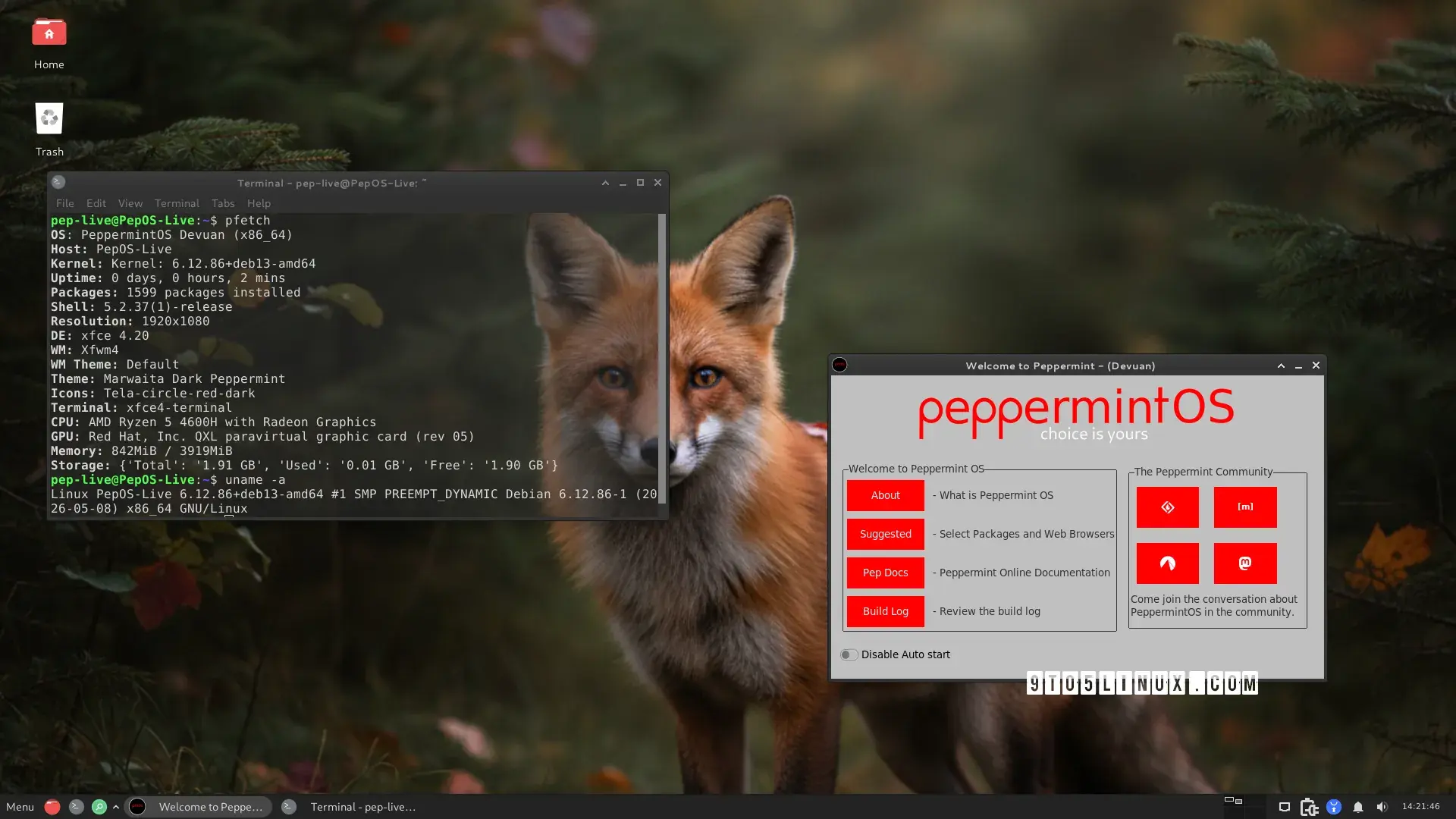The image size is (1456, 819).
Task: Click the terminal window menu icon in titlebar
Action: (x=58, y=182)
